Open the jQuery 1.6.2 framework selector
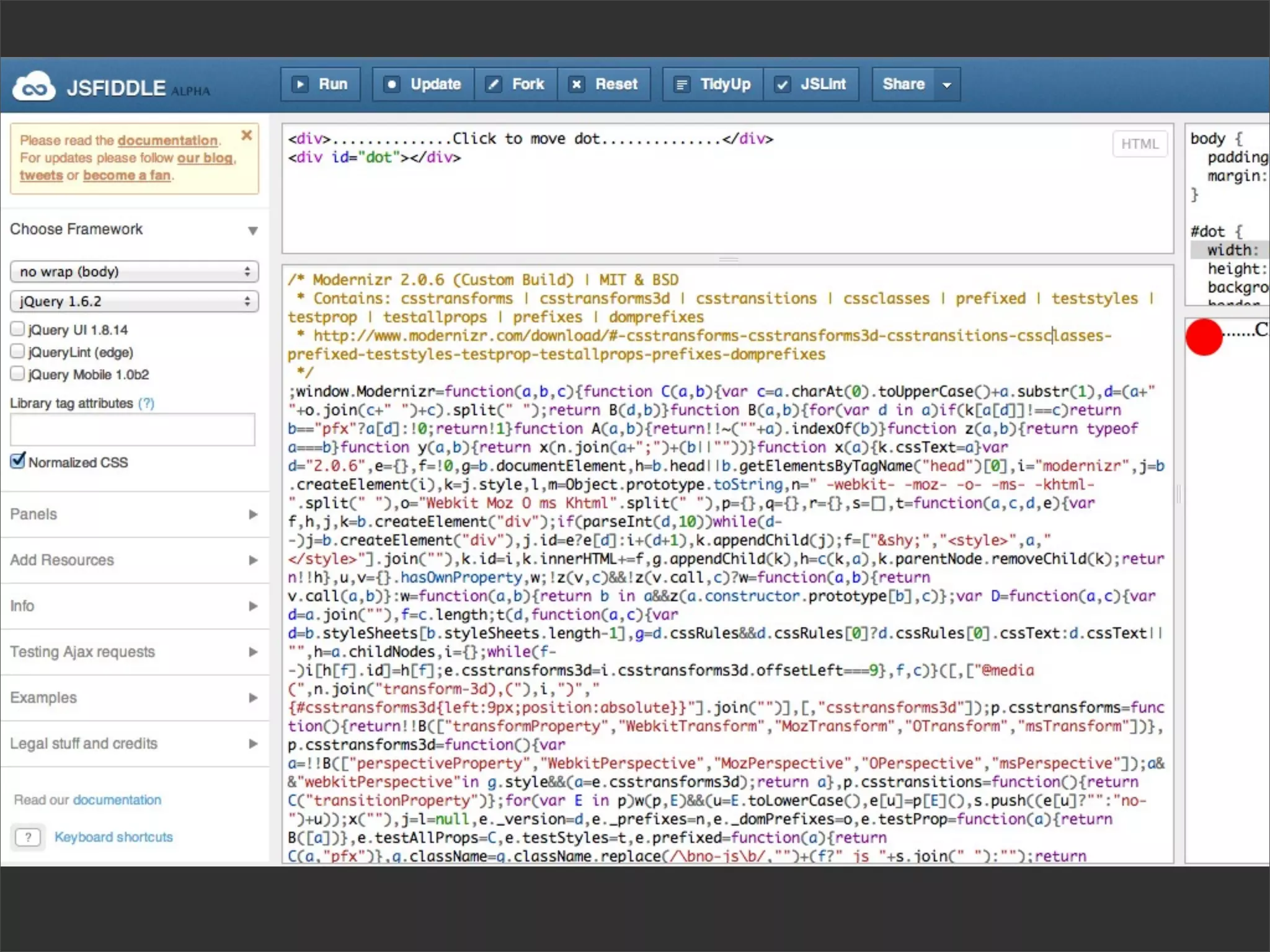 tap(134, 301)
